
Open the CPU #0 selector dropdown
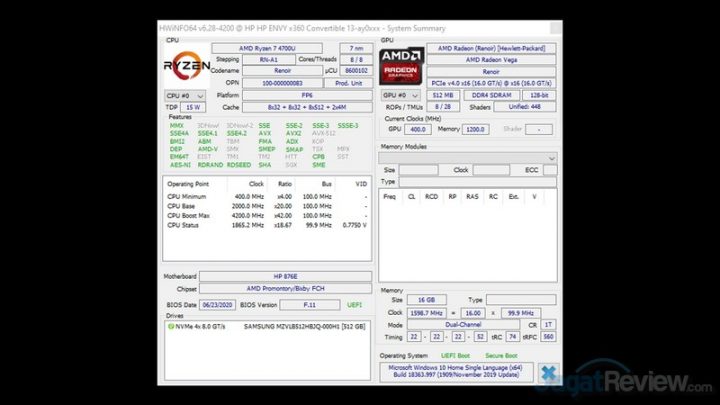pos(185,96)
